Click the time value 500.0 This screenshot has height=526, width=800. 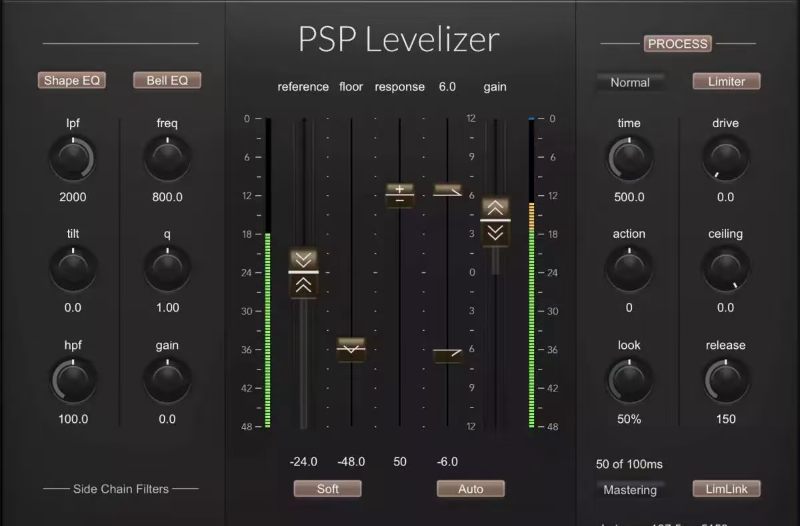click(x=629, y=197)
